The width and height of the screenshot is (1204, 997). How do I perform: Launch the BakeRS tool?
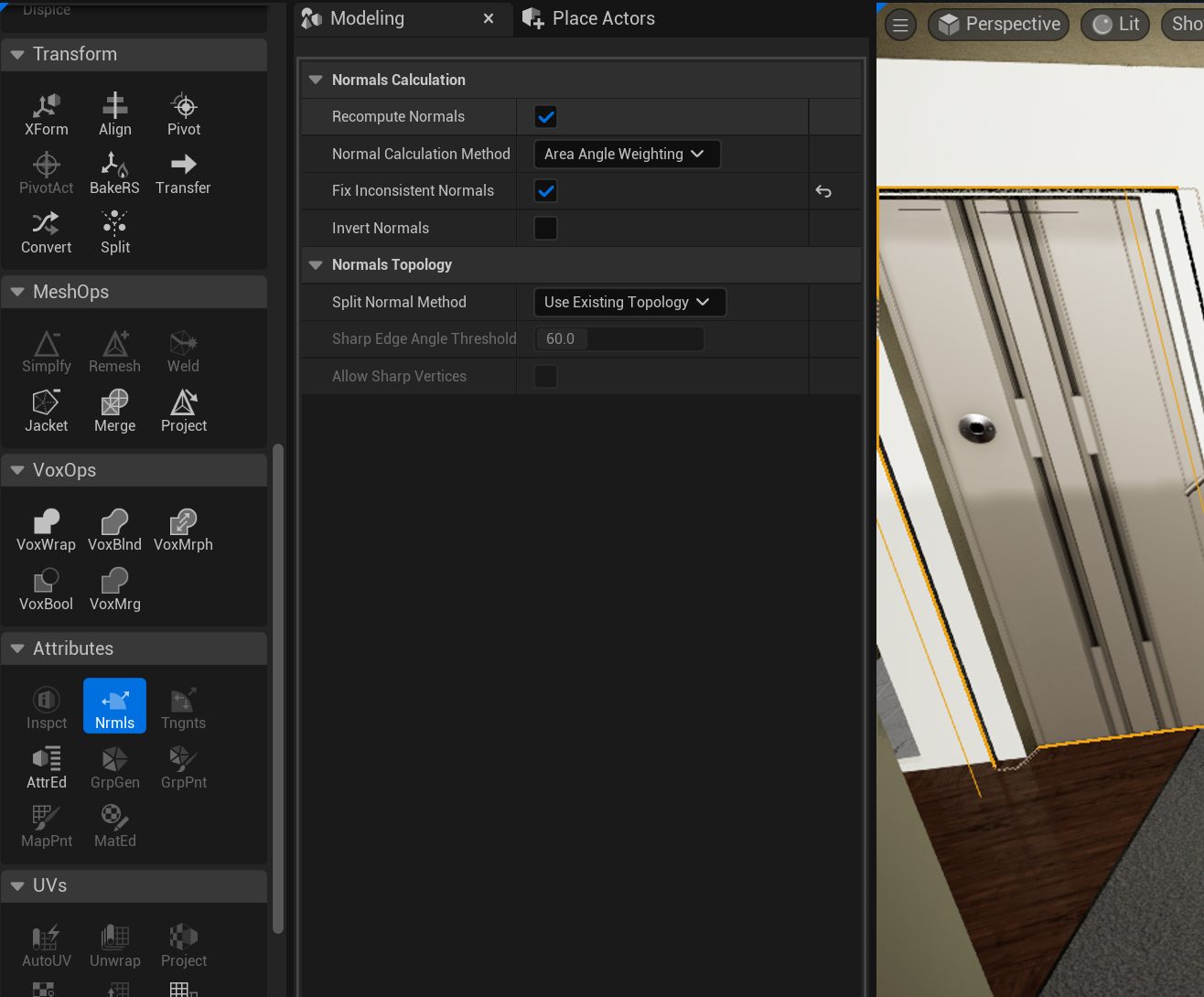(x=114, y=174)
